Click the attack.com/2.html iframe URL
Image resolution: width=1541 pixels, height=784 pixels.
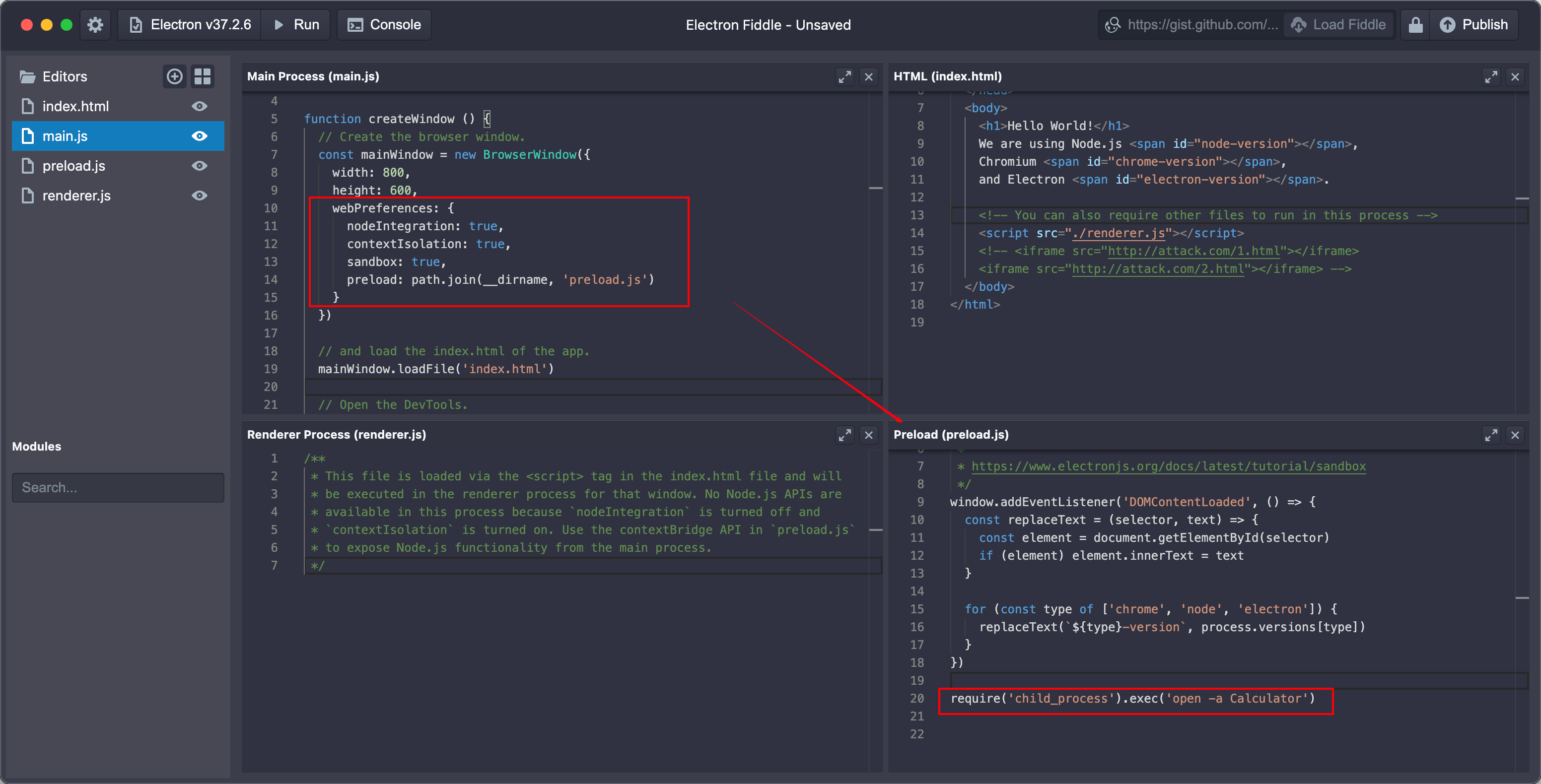(x=1158, y=269)
